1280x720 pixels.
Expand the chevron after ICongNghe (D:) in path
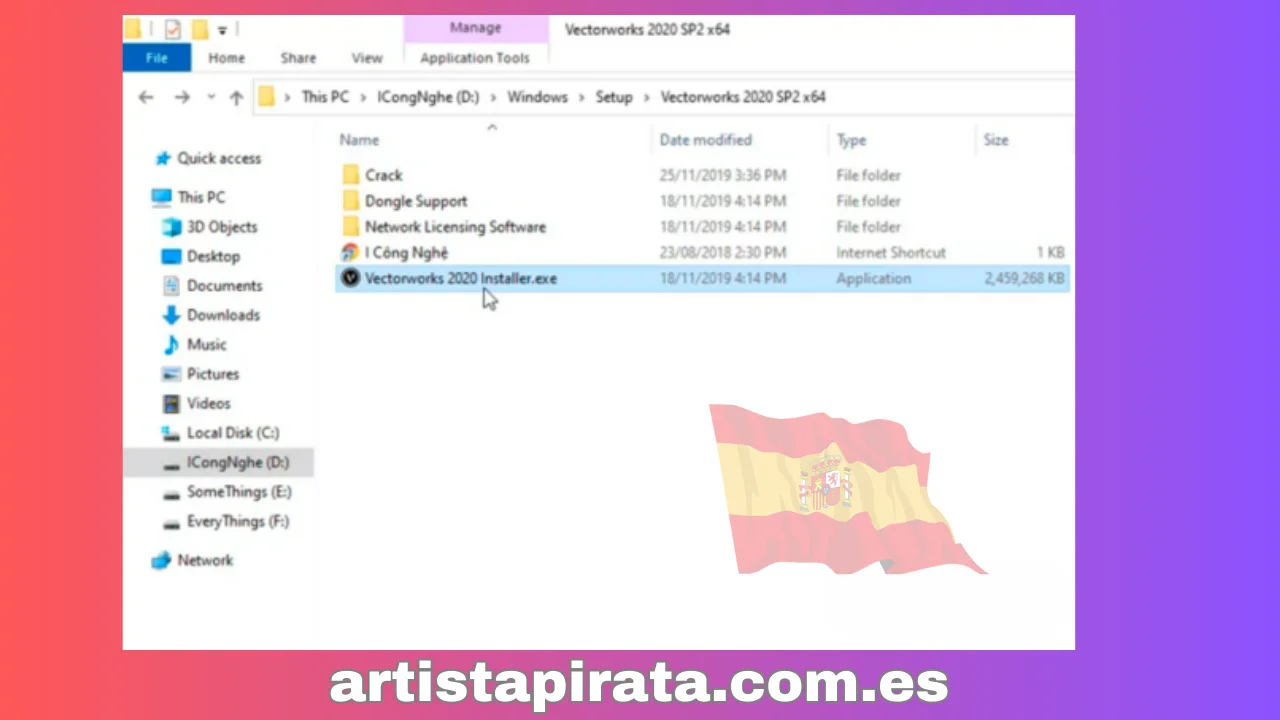coord(493,97)
